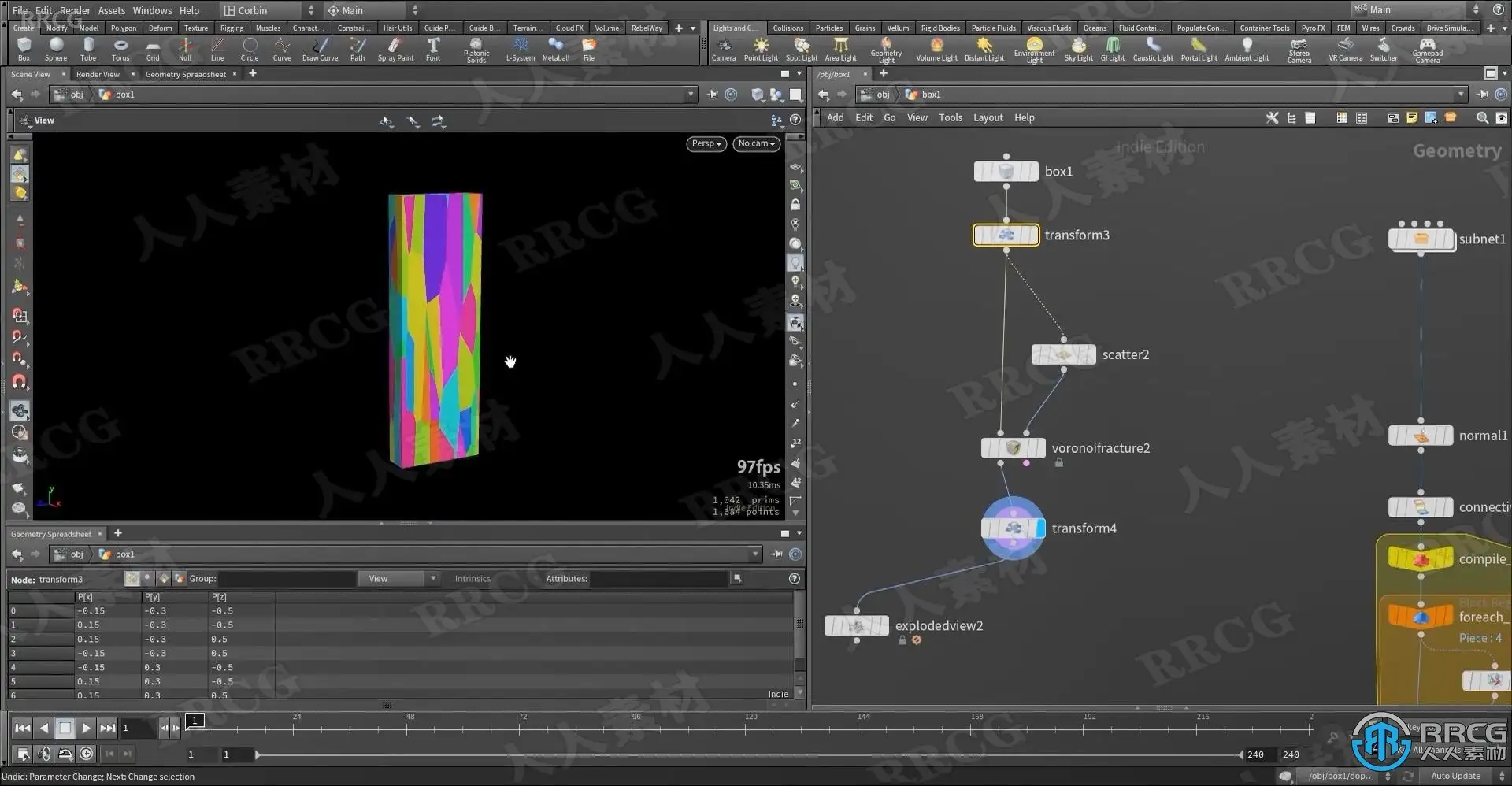Click the spreadsheet vertical scrollbar
The width and height of the screenshot is (1512, 786).
coord(799,643)
